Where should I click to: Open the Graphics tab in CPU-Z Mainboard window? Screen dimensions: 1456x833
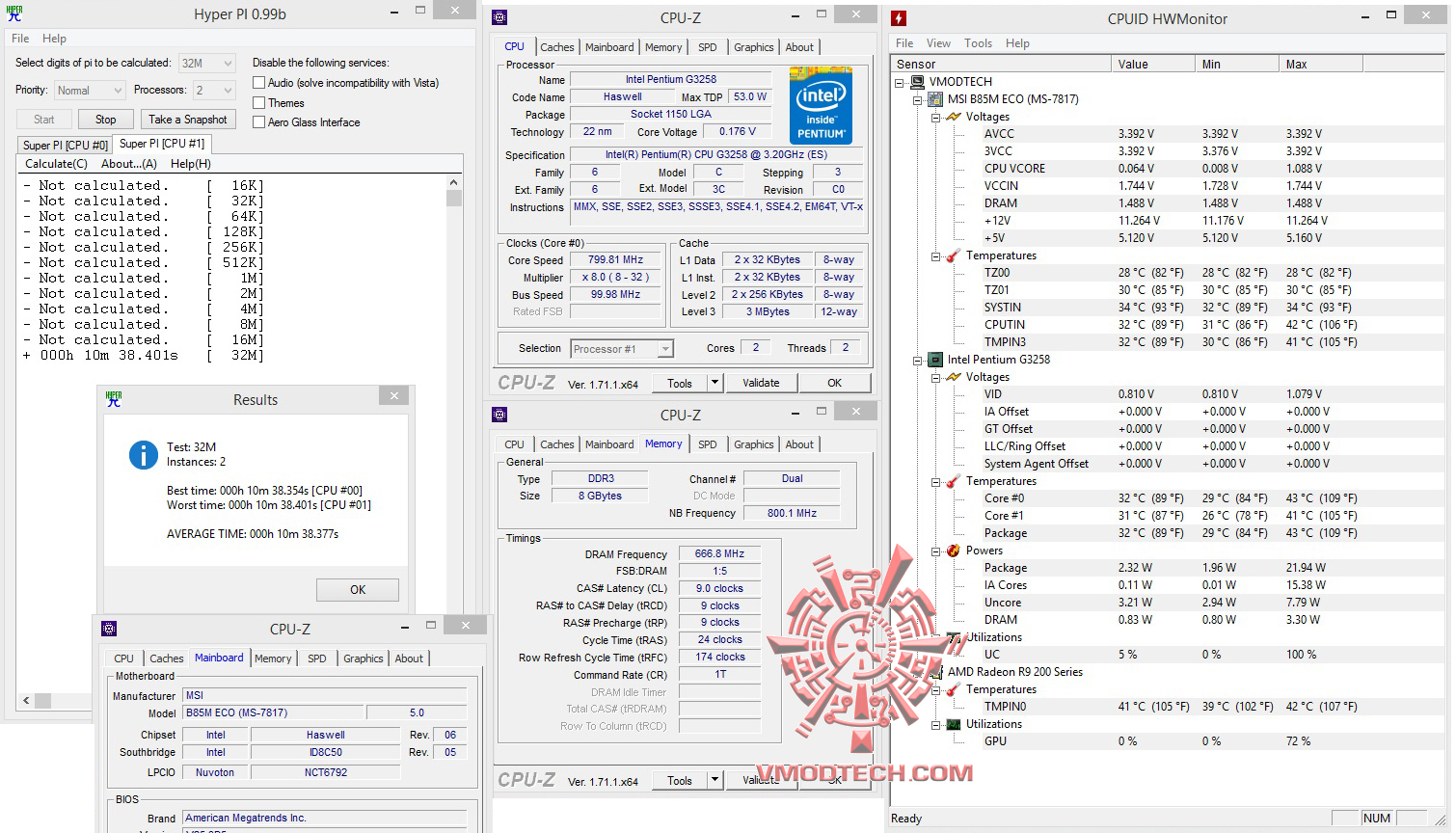click(364, 658)
